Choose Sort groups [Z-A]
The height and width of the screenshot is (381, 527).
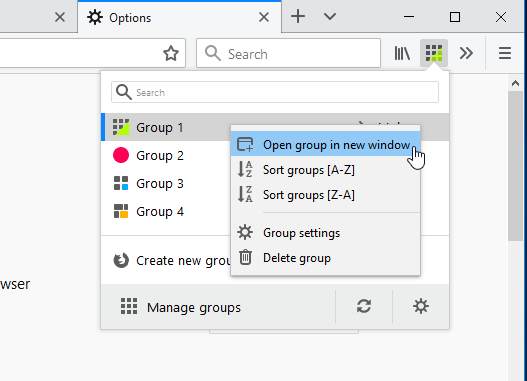click(x=325, y=195)
